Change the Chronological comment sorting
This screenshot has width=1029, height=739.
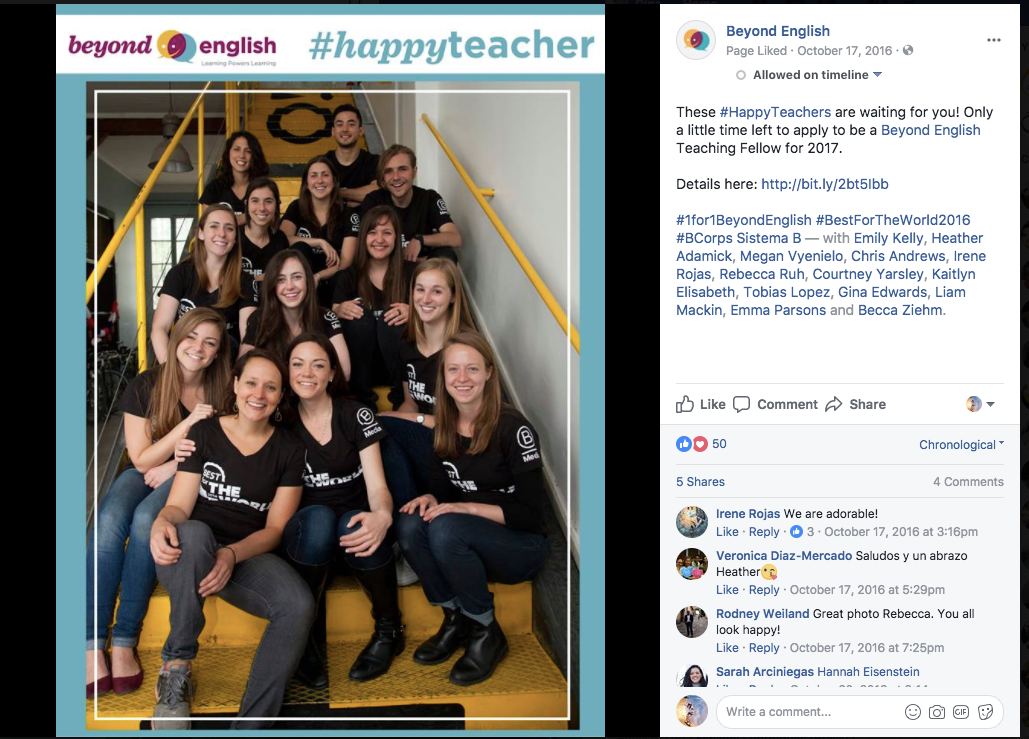pyautogui.click(x=961, y=445)
